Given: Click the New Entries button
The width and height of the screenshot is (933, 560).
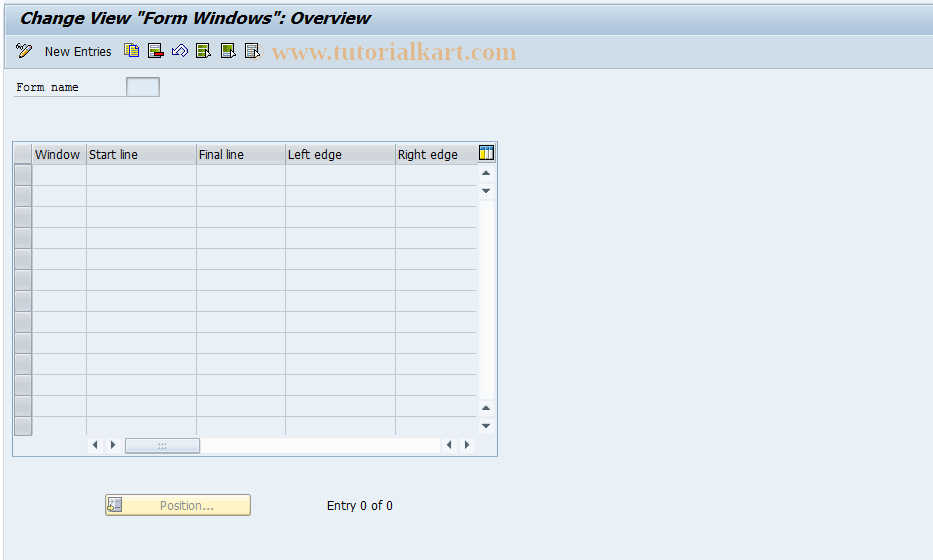Looking at the screenshot, I should tap(78, 52).
